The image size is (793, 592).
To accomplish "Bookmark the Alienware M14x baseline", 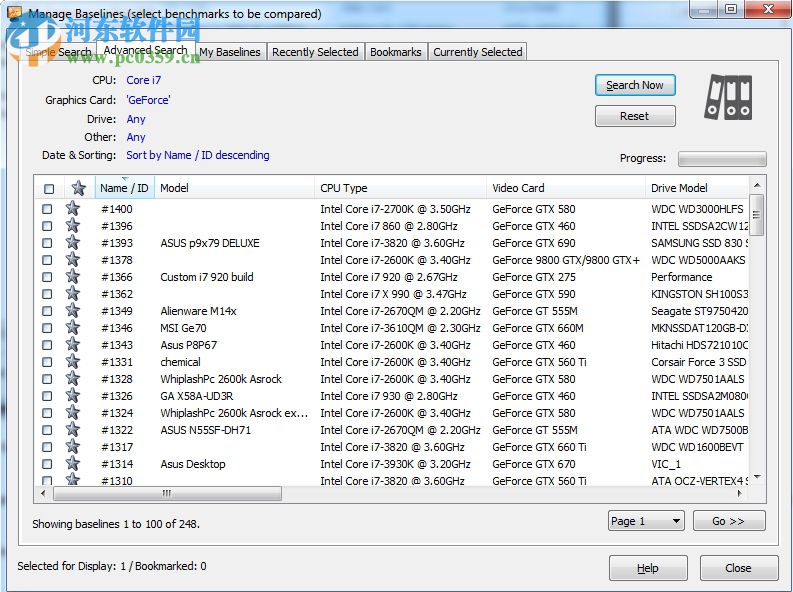I will (73, 310).
